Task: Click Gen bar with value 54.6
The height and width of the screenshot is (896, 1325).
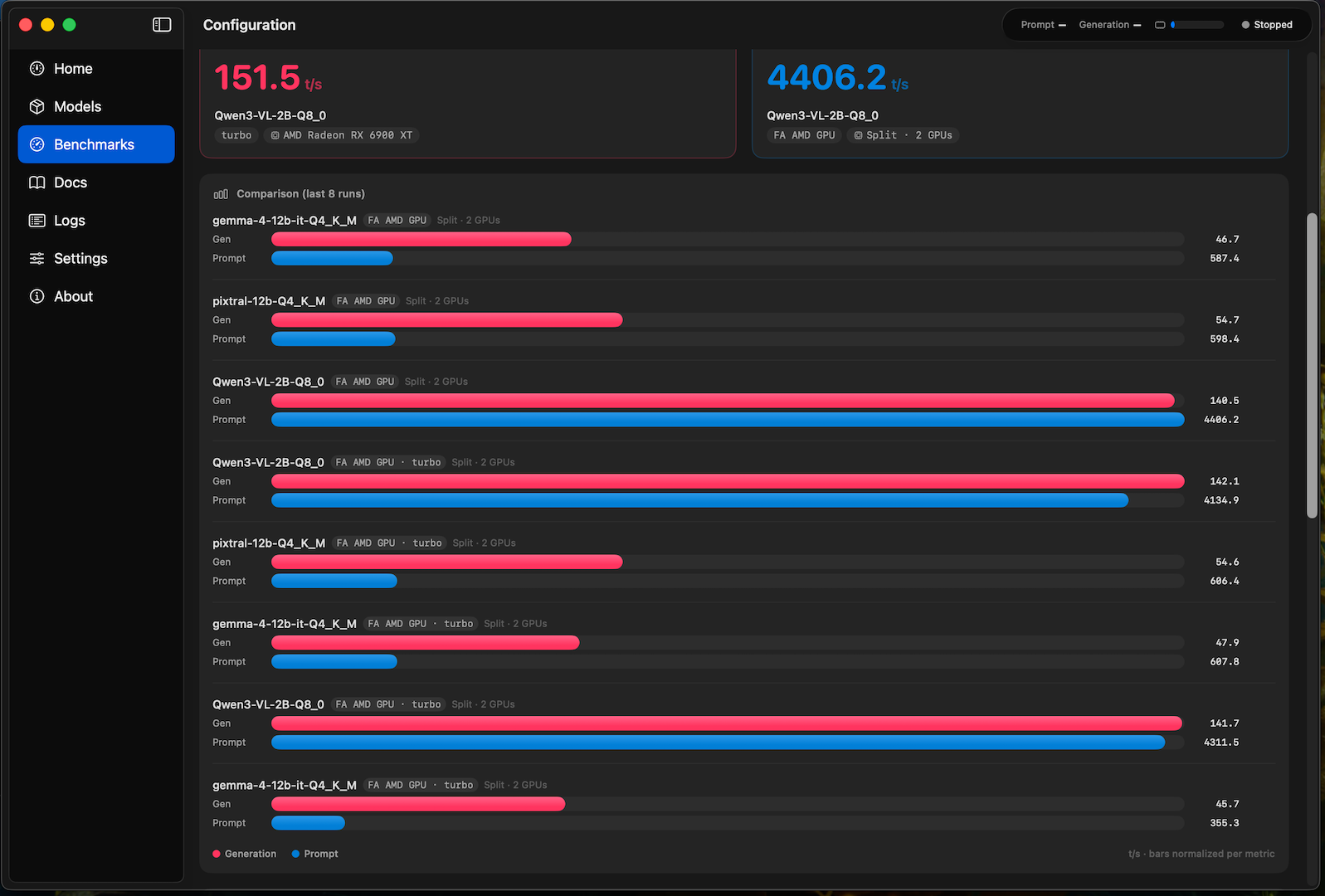Action: tap(447, 562)
